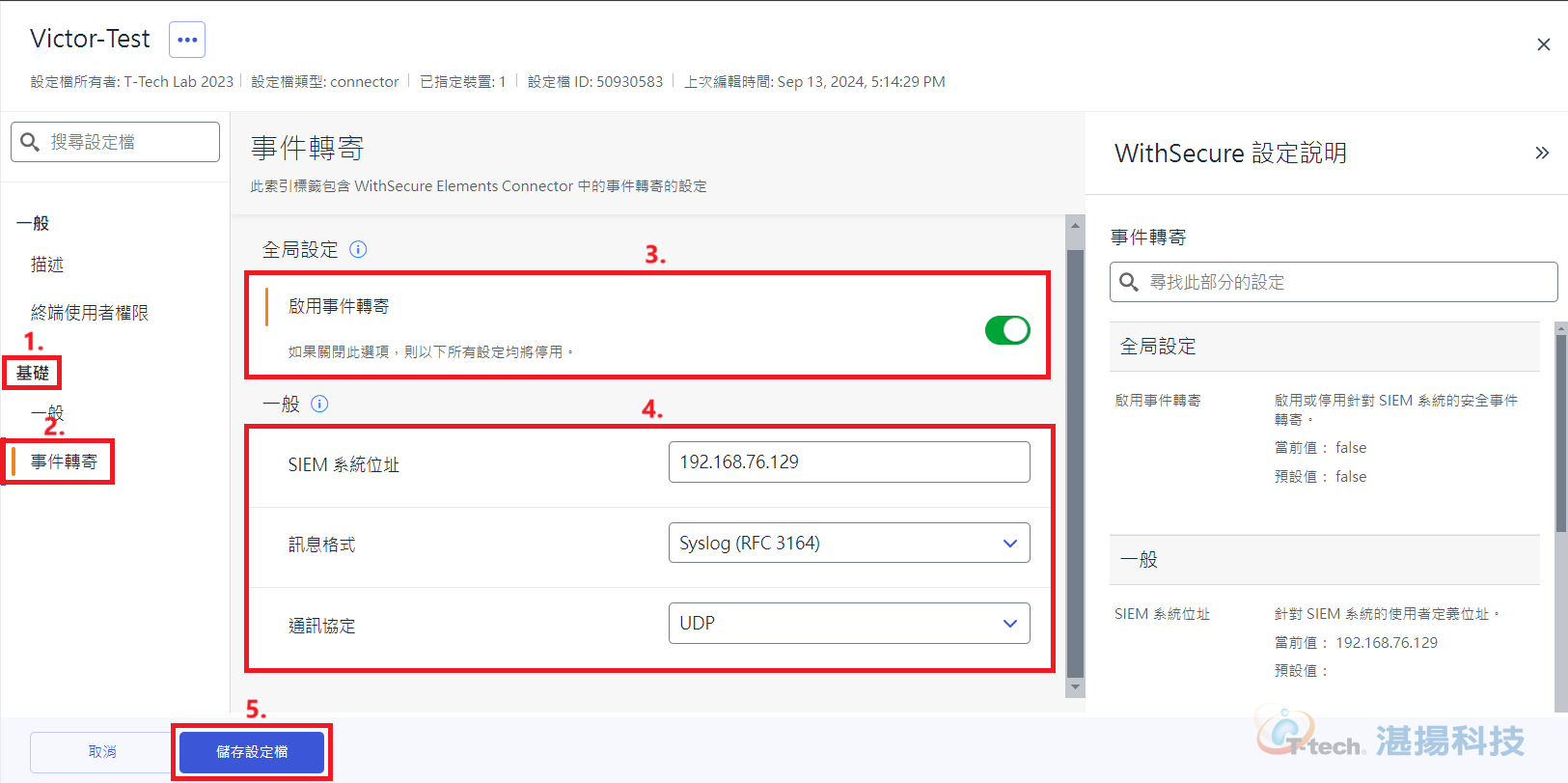This screenshot has width=1568, height=783.
Task: Click 上次編輯時間 Sep 13, 2024 text
Action: click(814, 82)
